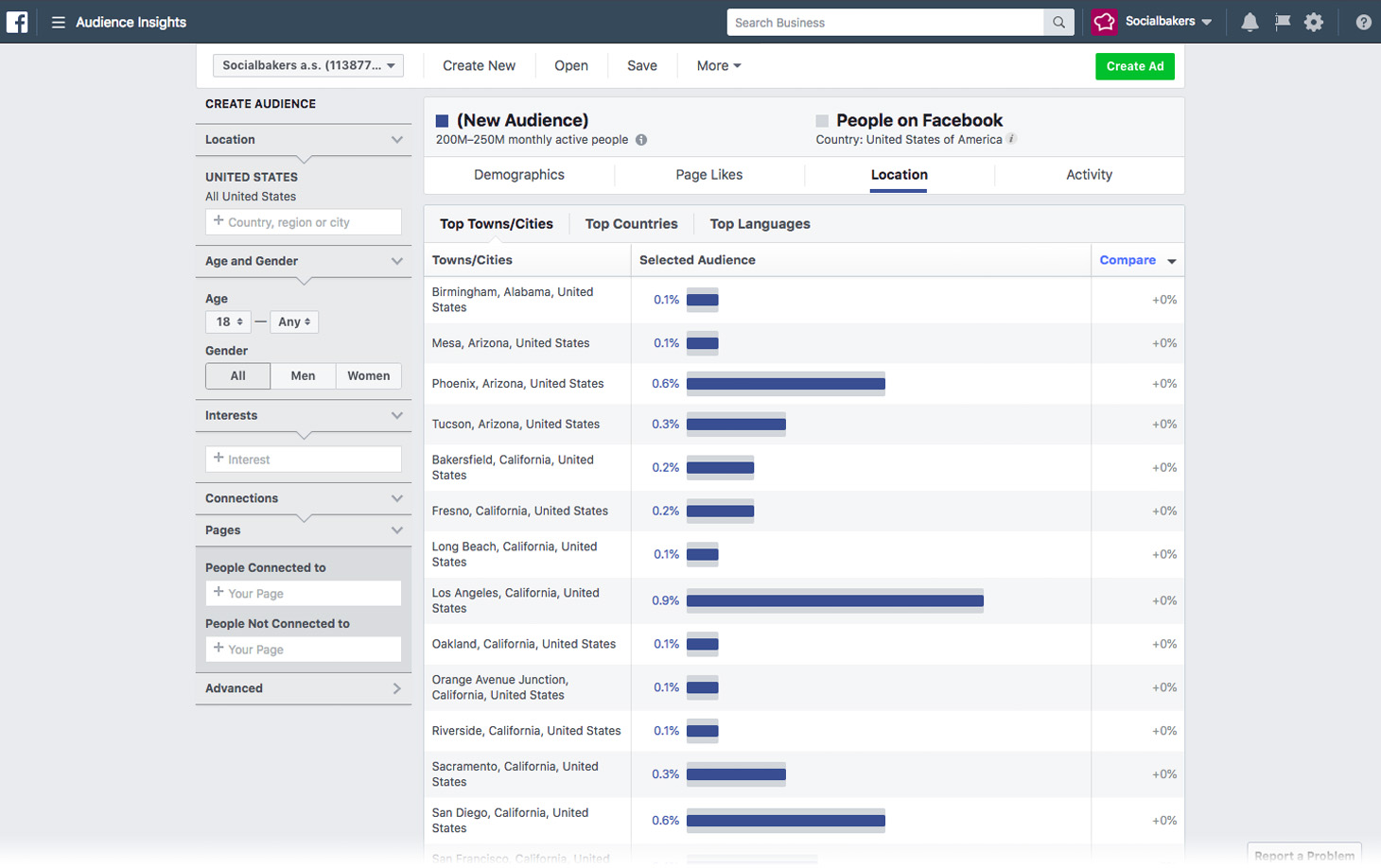
Task: Open the Socialbakers a.s. account dropdown
Action: pos(308,65)
